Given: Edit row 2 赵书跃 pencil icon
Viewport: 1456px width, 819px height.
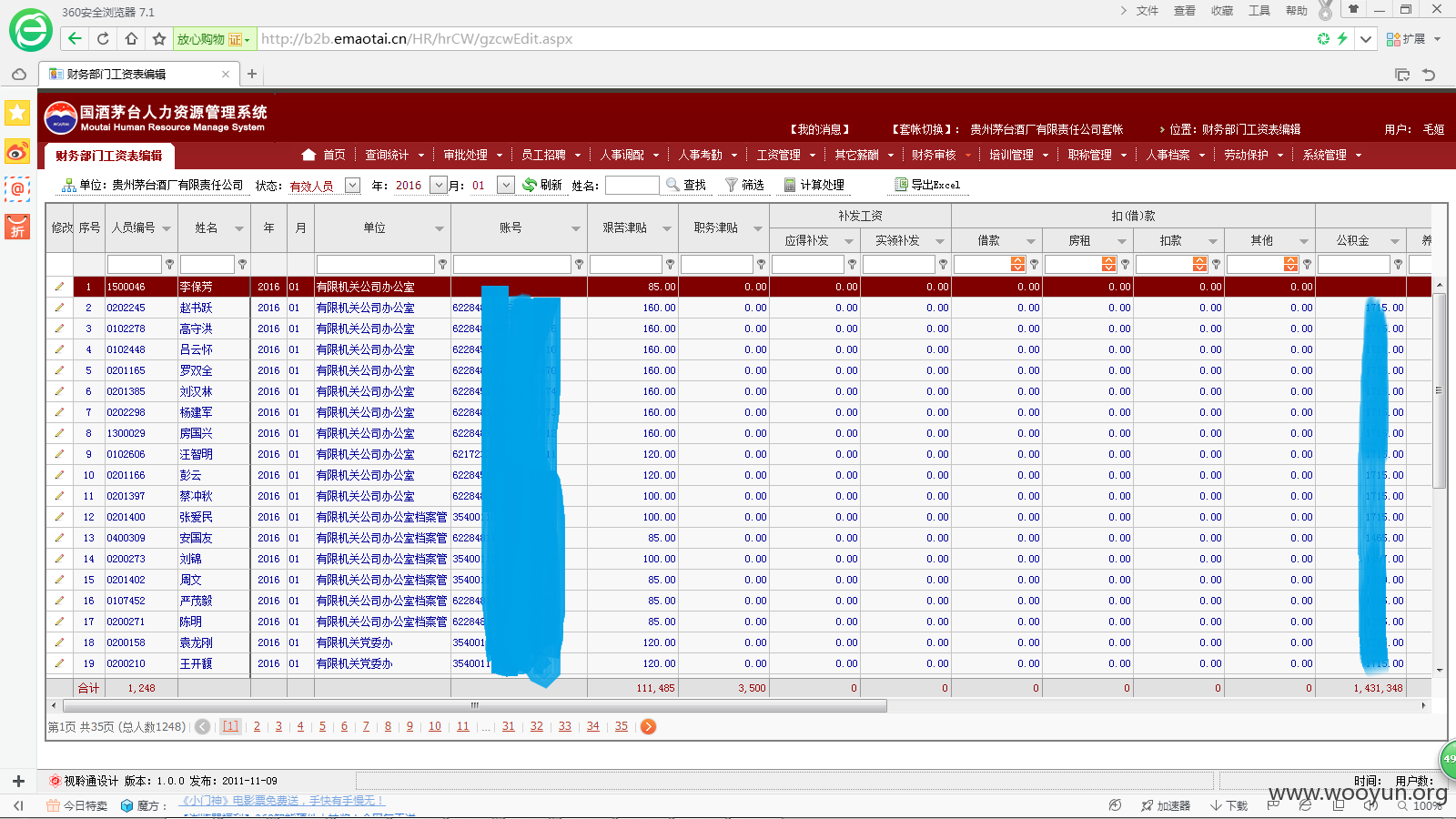Looking at the screenshot, I should click(x=59, y=308).
